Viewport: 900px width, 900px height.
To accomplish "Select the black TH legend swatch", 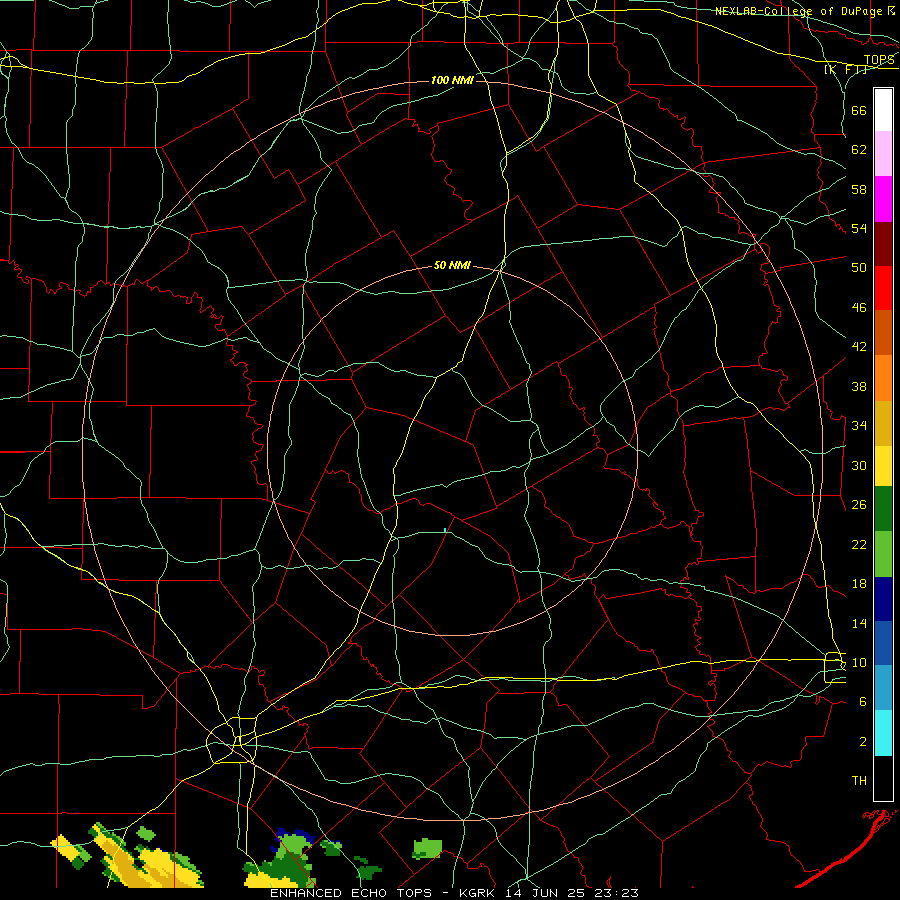I will 883,778.
